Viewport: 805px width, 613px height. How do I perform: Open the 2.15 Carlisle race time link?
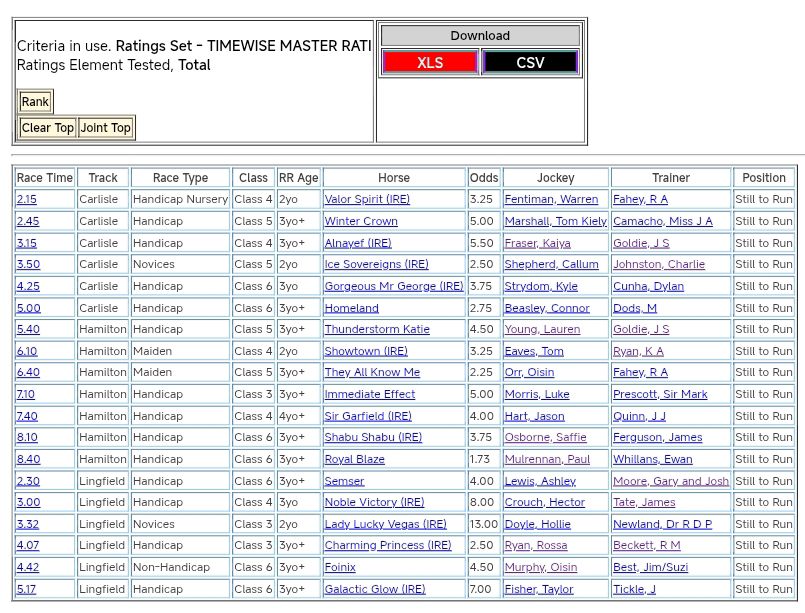(x=27, y=200)
